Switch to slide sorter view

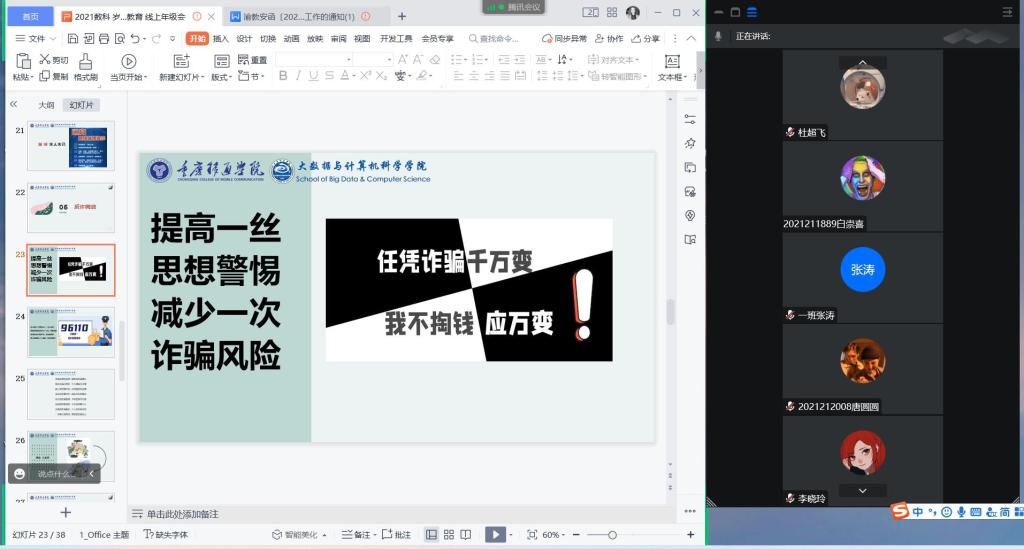tap(449, 535)
